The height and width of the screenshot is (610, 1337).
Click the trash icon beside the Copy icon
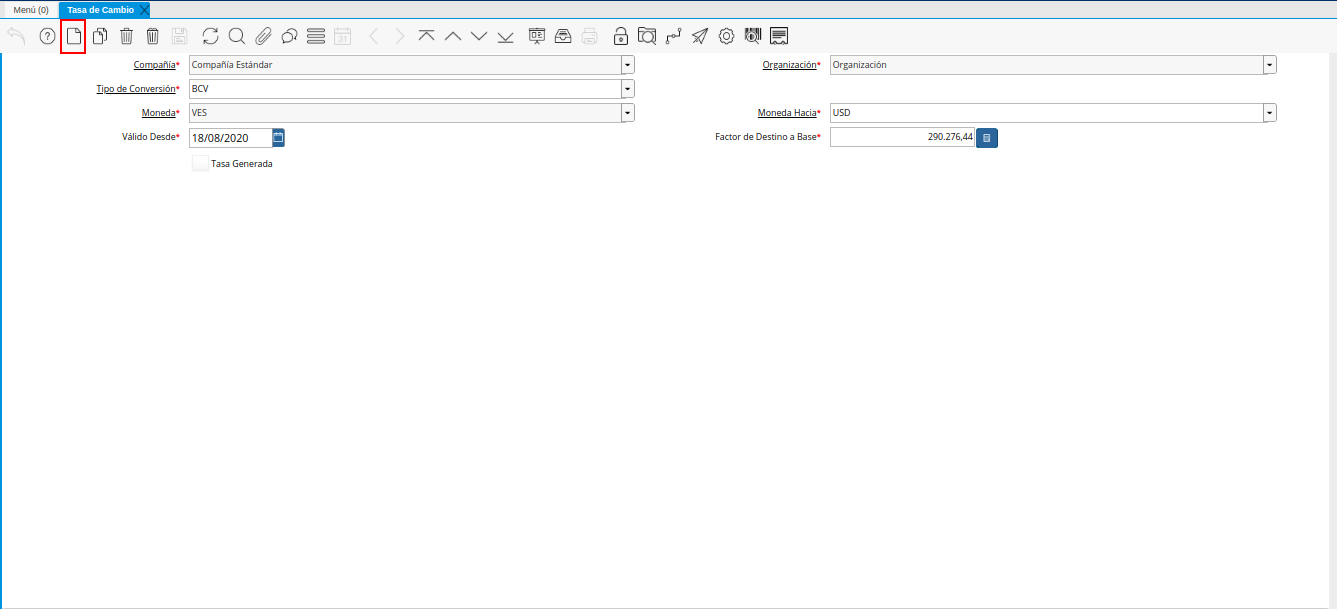(126, 37)
